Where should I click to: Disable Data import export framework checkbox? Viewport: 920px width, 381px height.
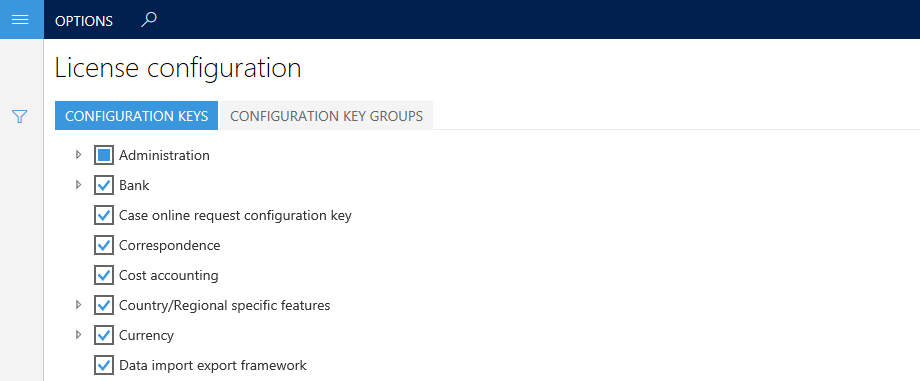tap(104, 365)
